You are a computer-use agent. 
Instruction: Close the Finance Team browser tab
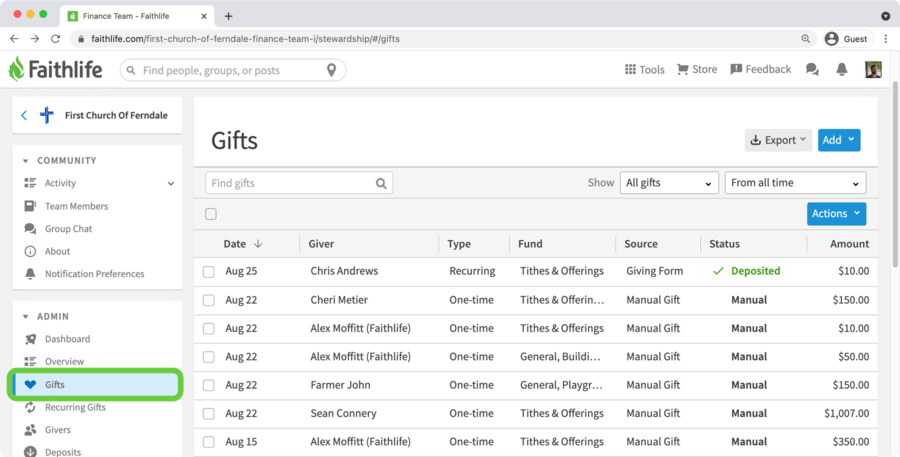tap(204, 16)
